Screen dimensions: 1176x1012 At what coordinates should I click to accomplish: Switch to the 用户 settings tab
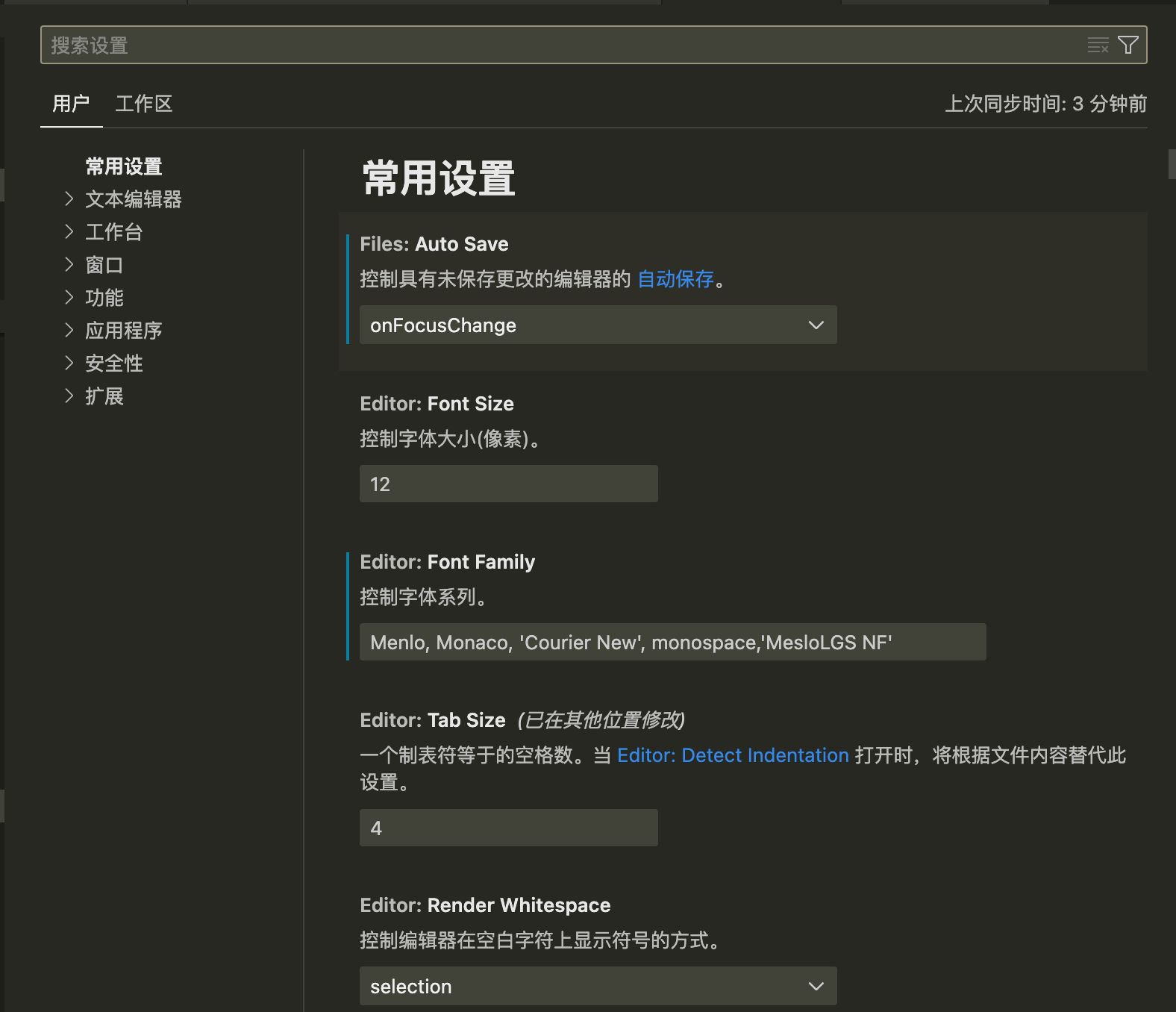[71, 104]
